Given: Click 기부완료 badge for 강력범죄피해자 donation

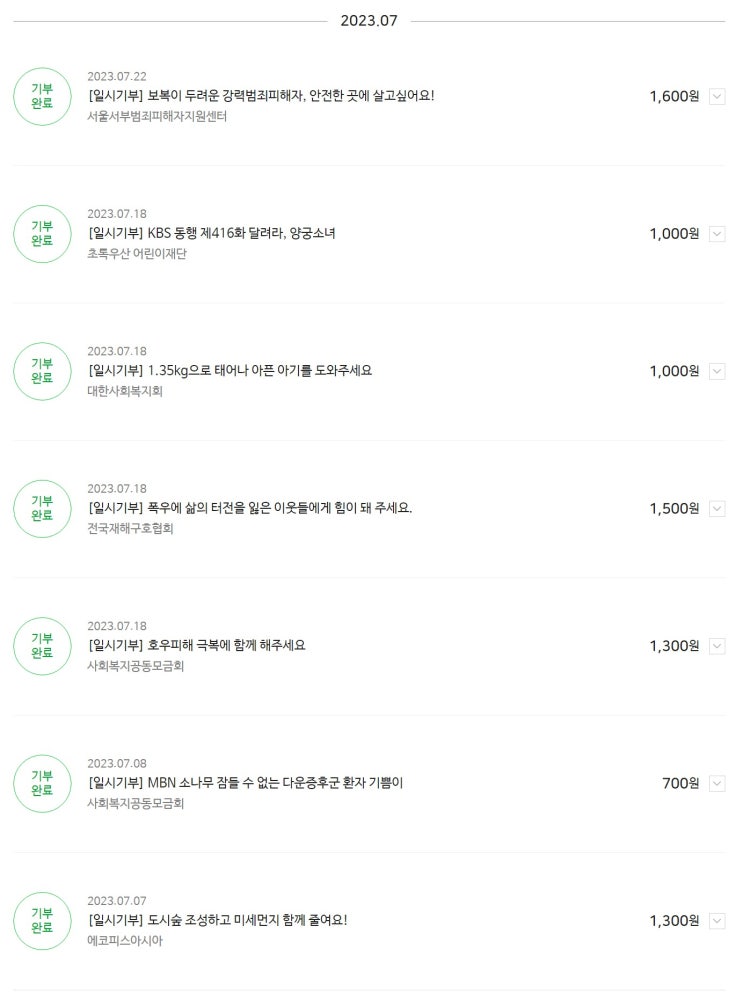Looking at the screenshot, I should point(42,96).
